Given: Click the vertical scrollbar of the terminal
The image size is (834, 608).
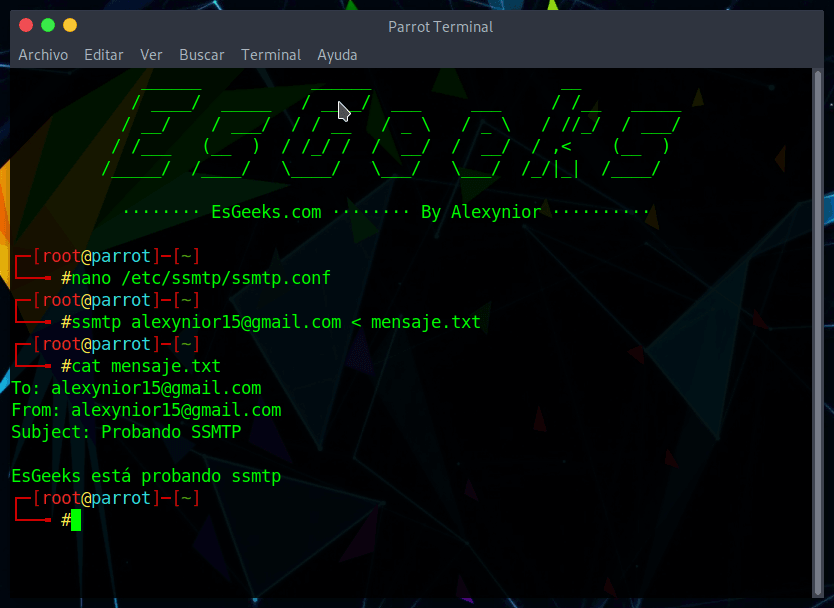Looking at the screenshot, I should pyautogui.click(x=818, y=333).
